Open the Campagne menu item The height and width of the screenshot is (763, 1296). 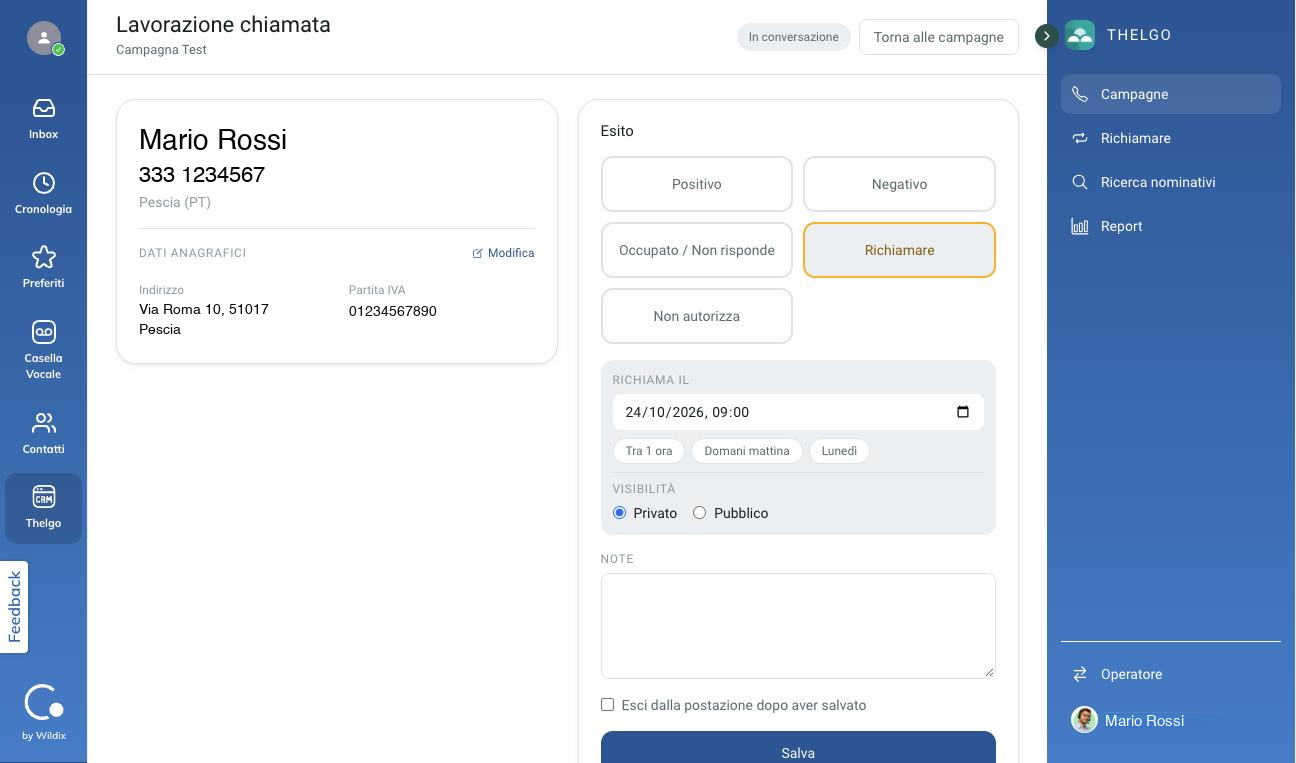point(1170,94)
